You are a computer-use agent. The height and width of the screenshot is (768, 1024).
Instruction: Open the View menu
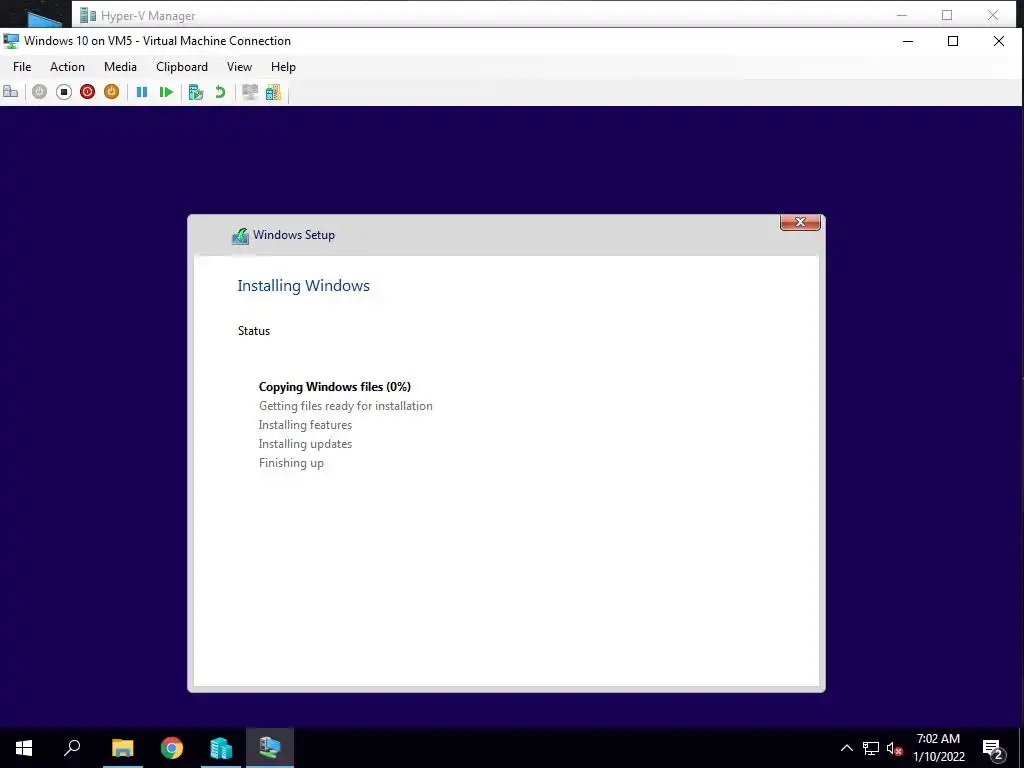point(239,67)
